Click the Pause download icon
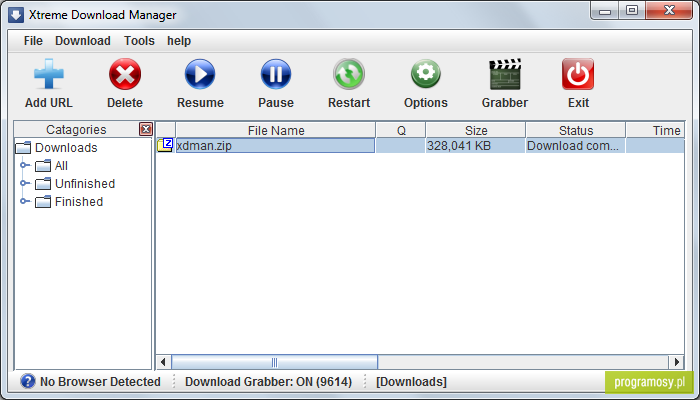Viewport: 700px width, 400px height. point(276,74)
